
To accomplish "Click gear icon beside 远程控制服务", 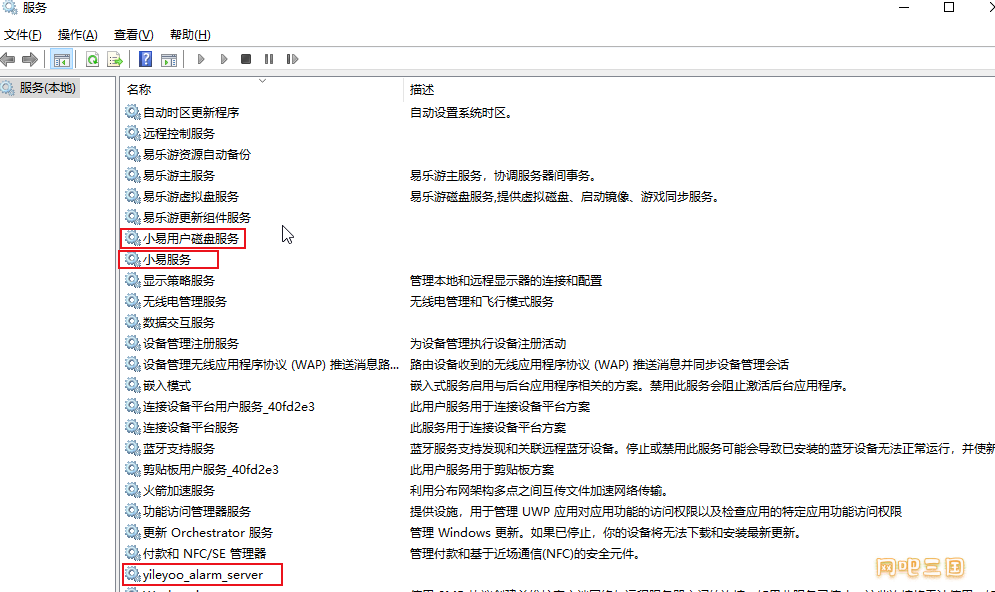I will point(132,133).
